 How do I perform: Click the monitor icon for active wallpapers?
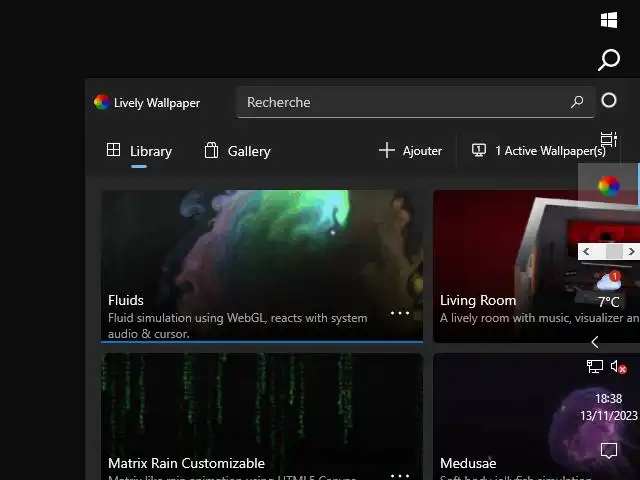[x=479, y=150]
